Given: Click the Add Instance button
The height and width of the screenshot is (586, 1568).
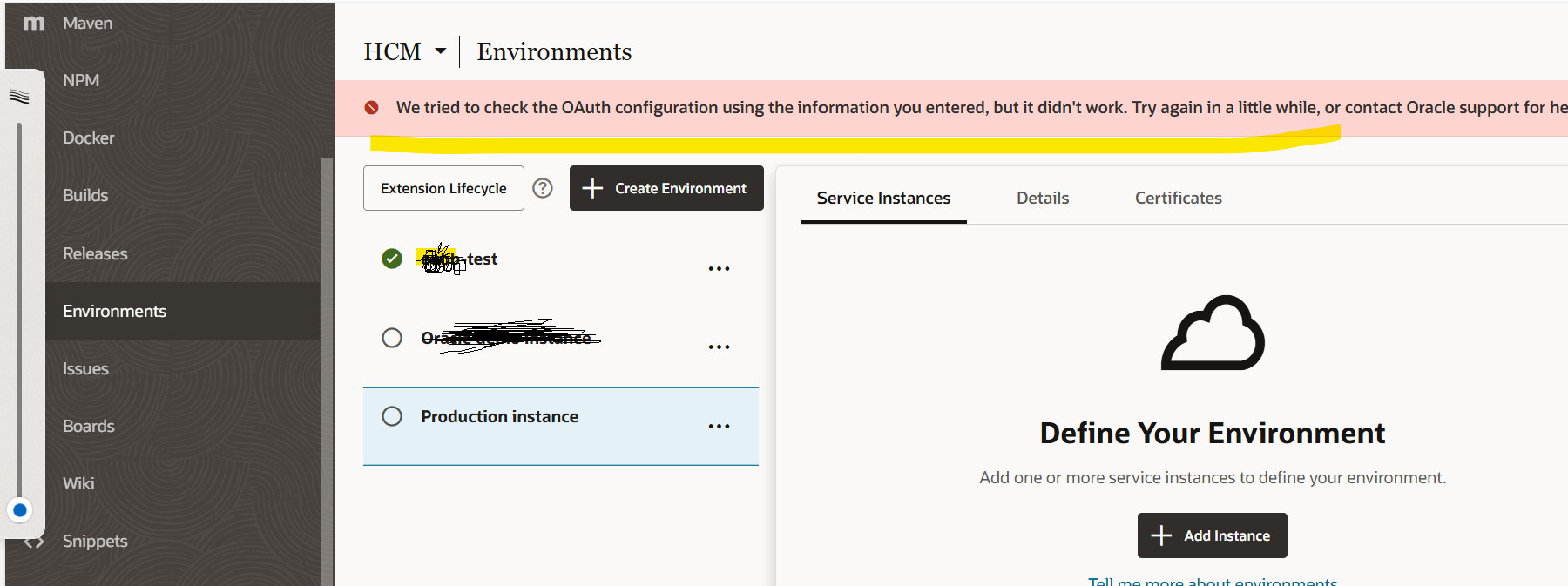Looking at the screenshot, I should (1213, 535).
